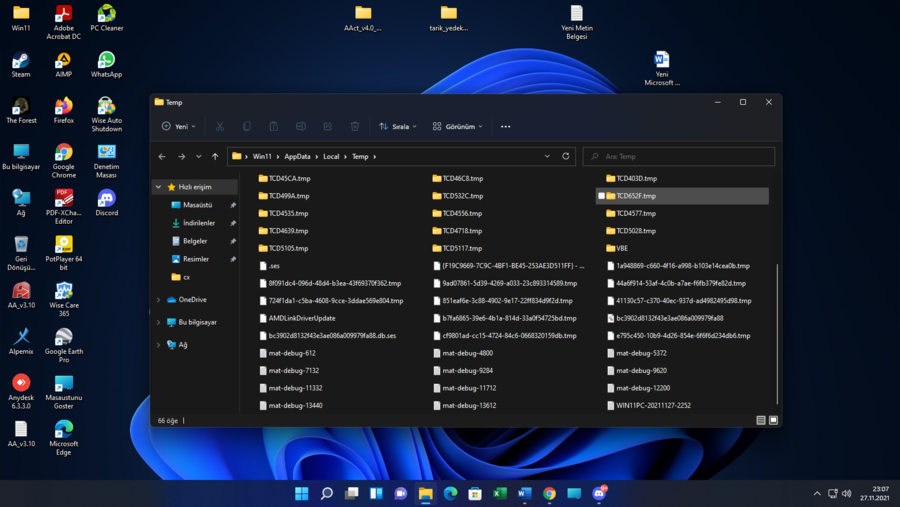The image size is (900, 507).
Task: Open Google Chrome from the taskbar
Action: click(549, 493)
